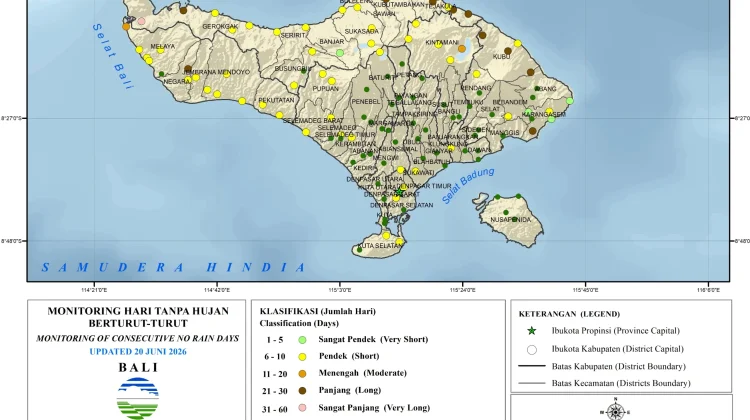The width and height of the screenshot is (750, 420).
Task: Click the Sangat Panjang (Very Long) label
Action: coord(375,408)
